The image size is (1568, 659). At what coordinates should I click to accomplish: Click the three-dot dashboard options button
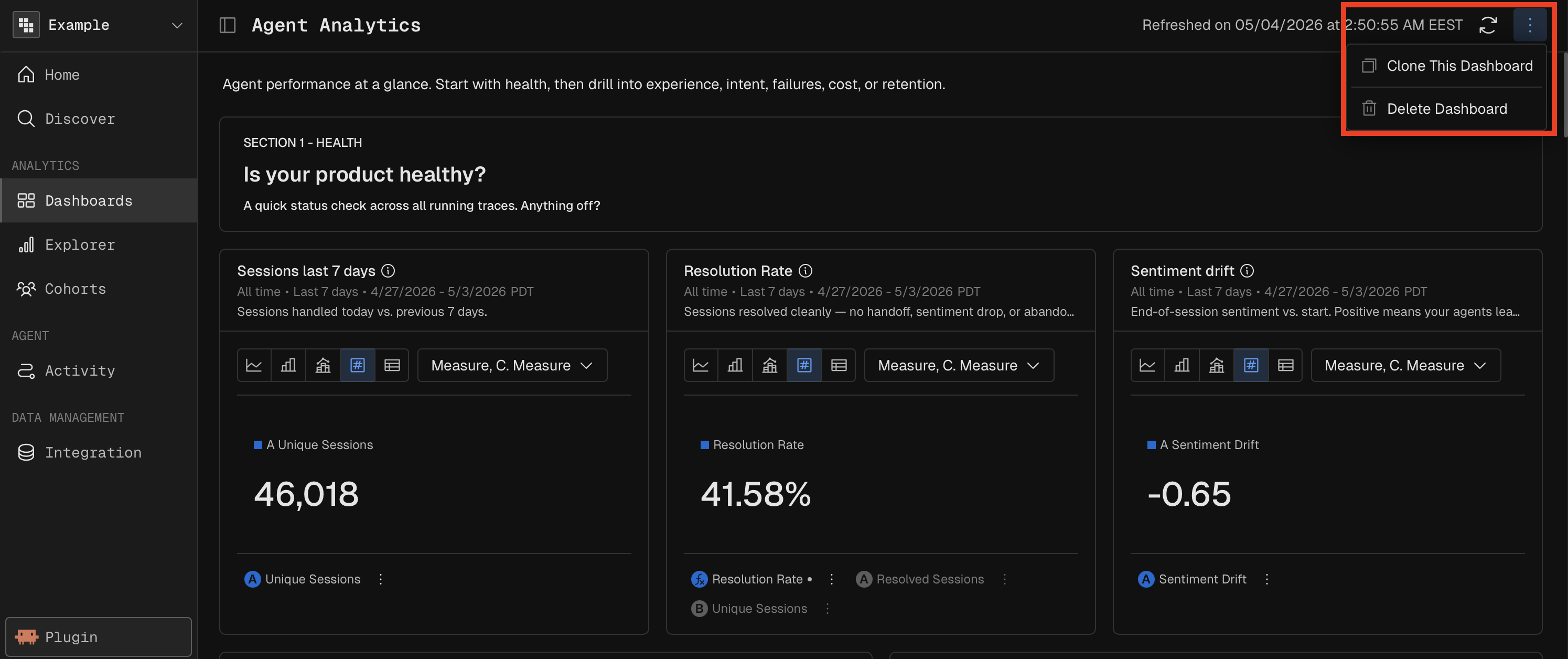click(1529, 25)
